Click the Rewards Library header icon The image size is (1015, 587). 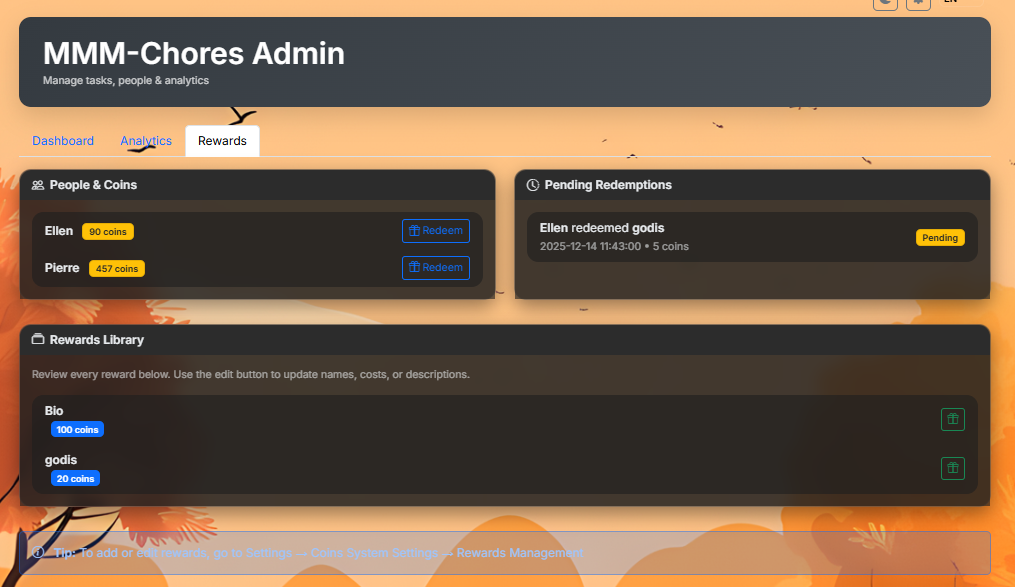[38, 340]
